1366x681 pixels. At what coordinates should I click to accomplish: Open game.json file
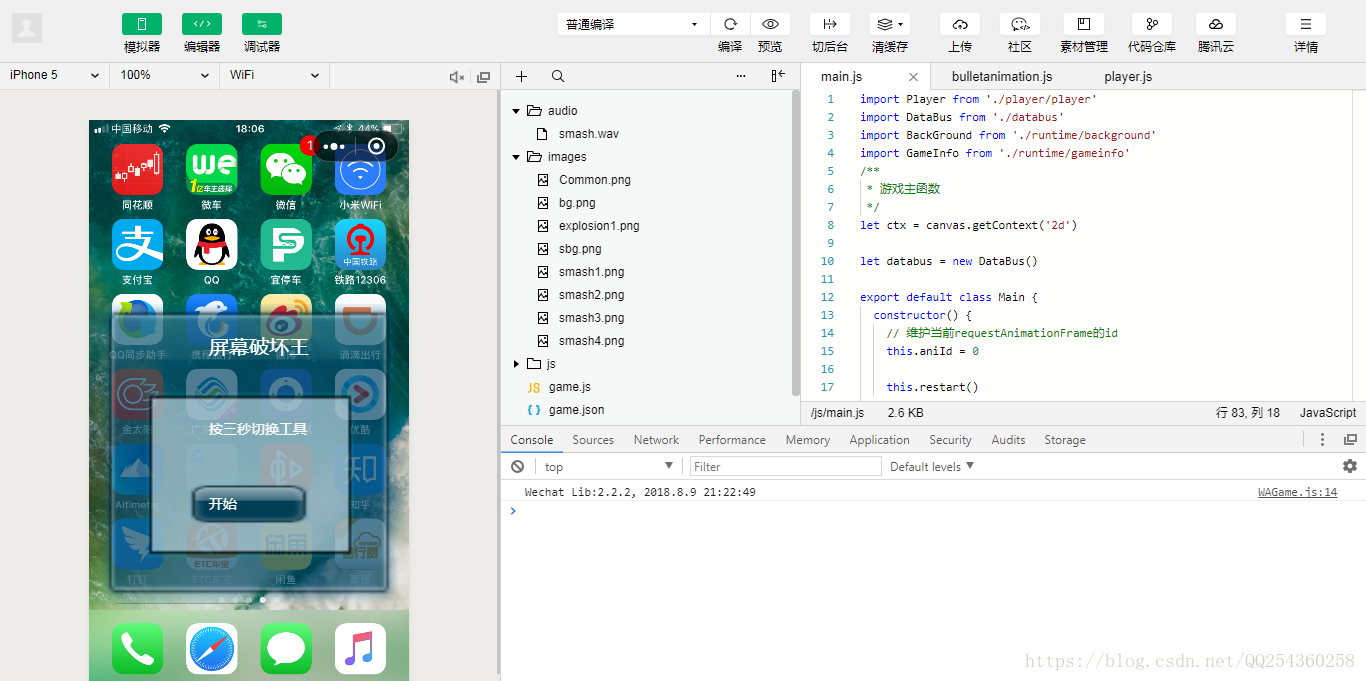tap(576, 410)
